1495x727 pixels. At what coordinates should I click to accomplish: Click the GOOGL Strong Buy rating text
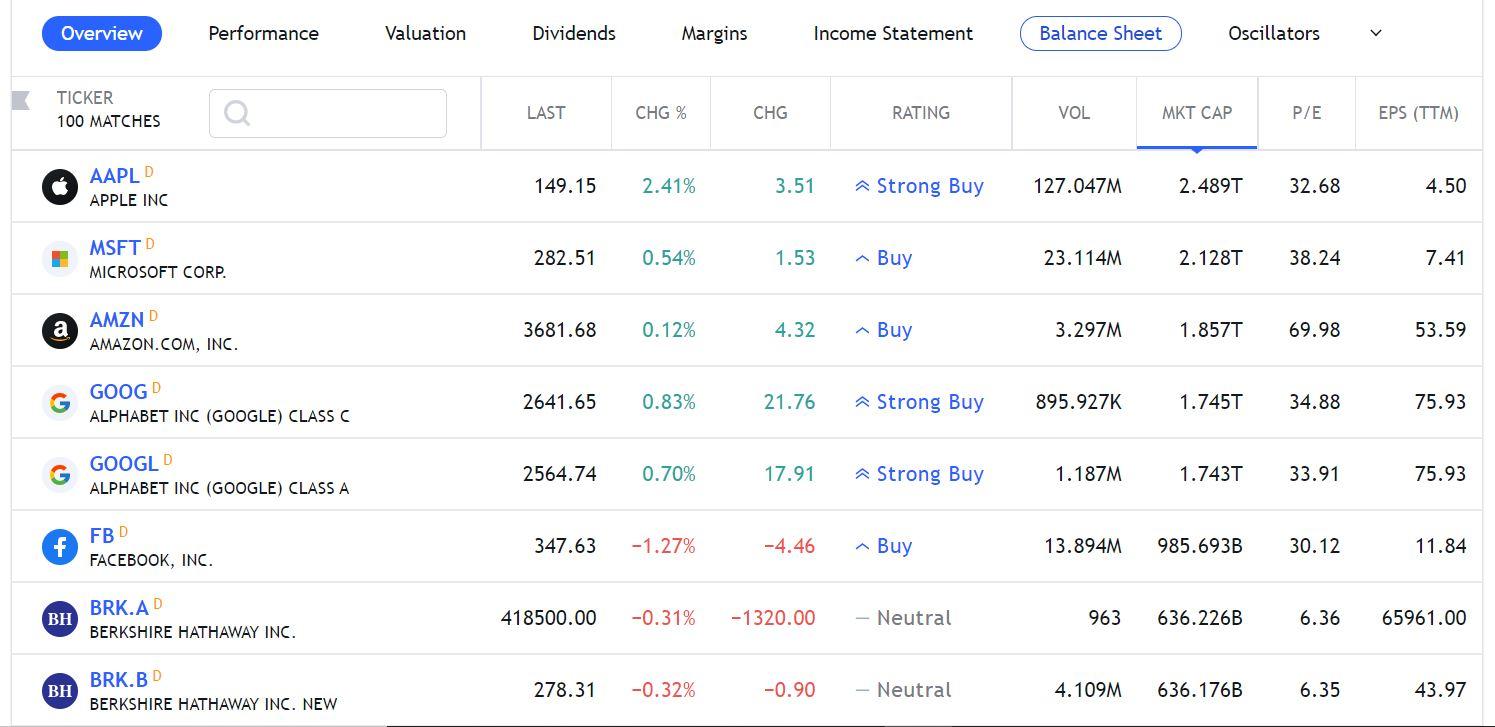[x=930, y=474]
